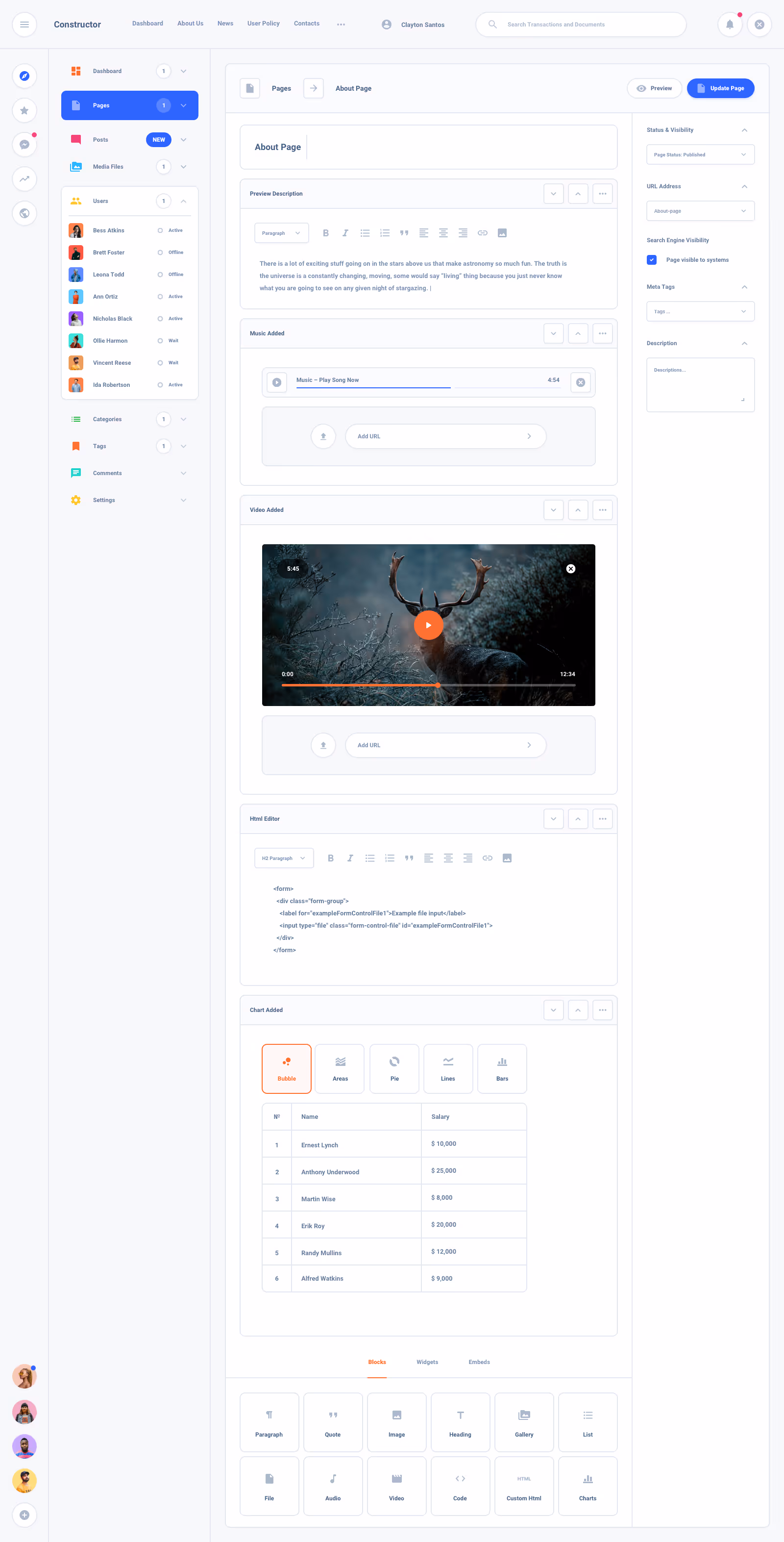Add a Custom Html block
This screenshot has height=1542, width=784.
pyautogui.click(x=524, y=1486)
